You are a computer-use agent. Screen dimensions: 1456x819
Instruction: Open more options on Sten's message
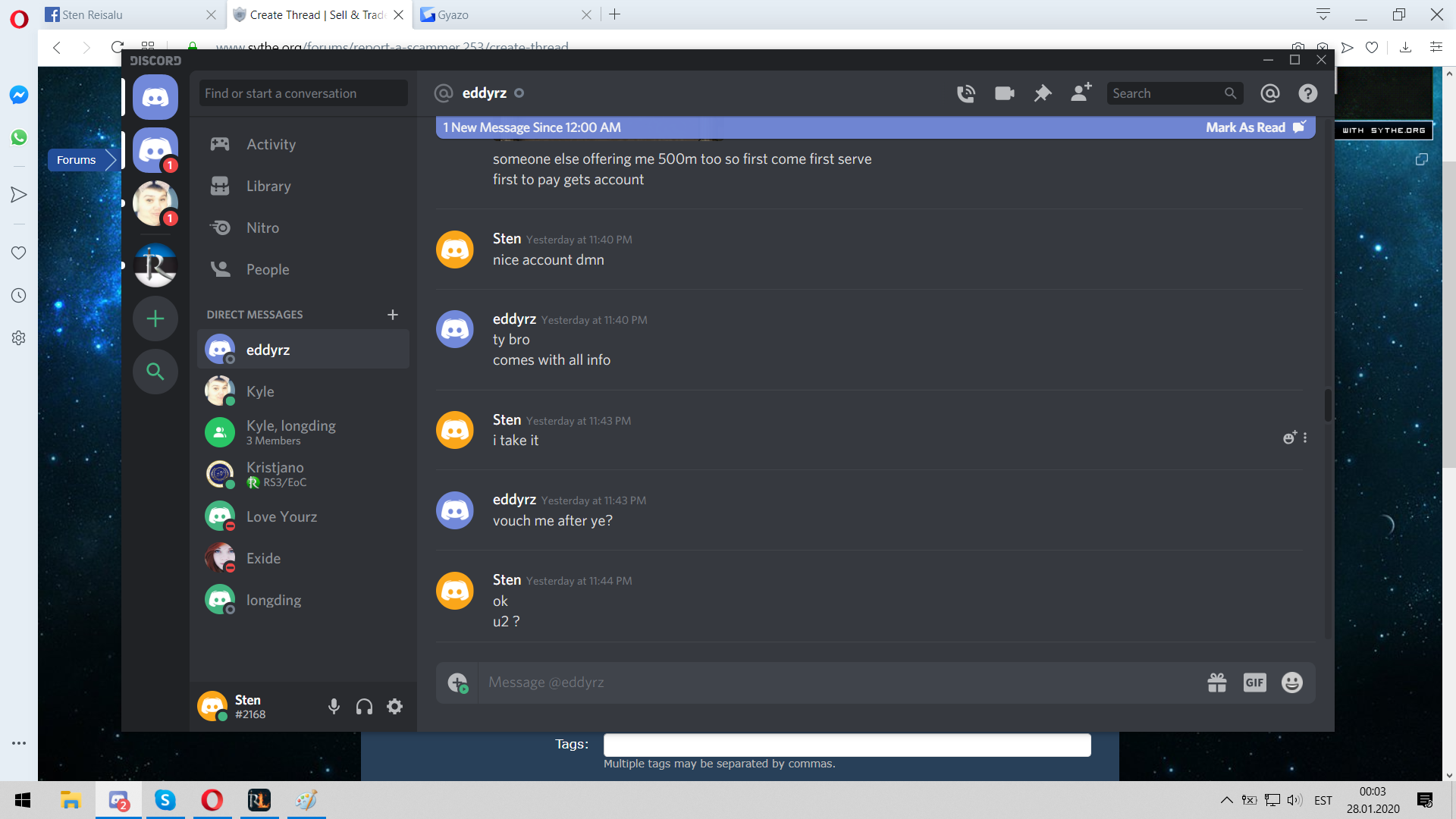pyautogui.click(x=1305, y=438)
